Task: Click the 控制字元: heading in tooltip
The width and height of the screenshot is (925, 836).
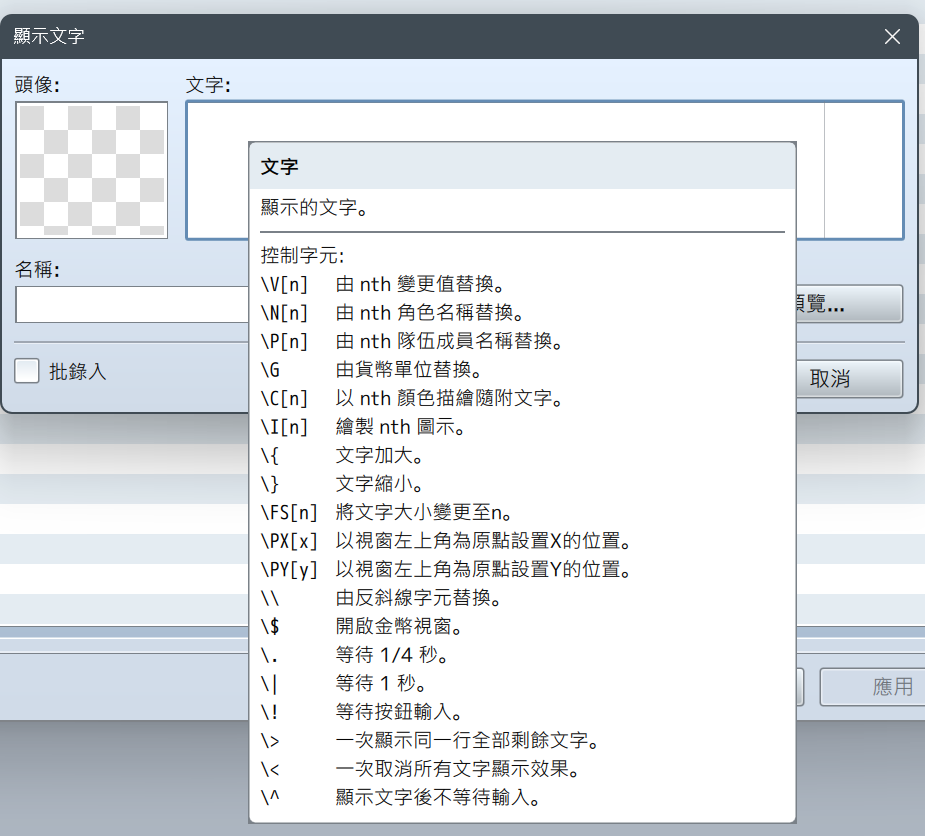Action: coord(303,255)
